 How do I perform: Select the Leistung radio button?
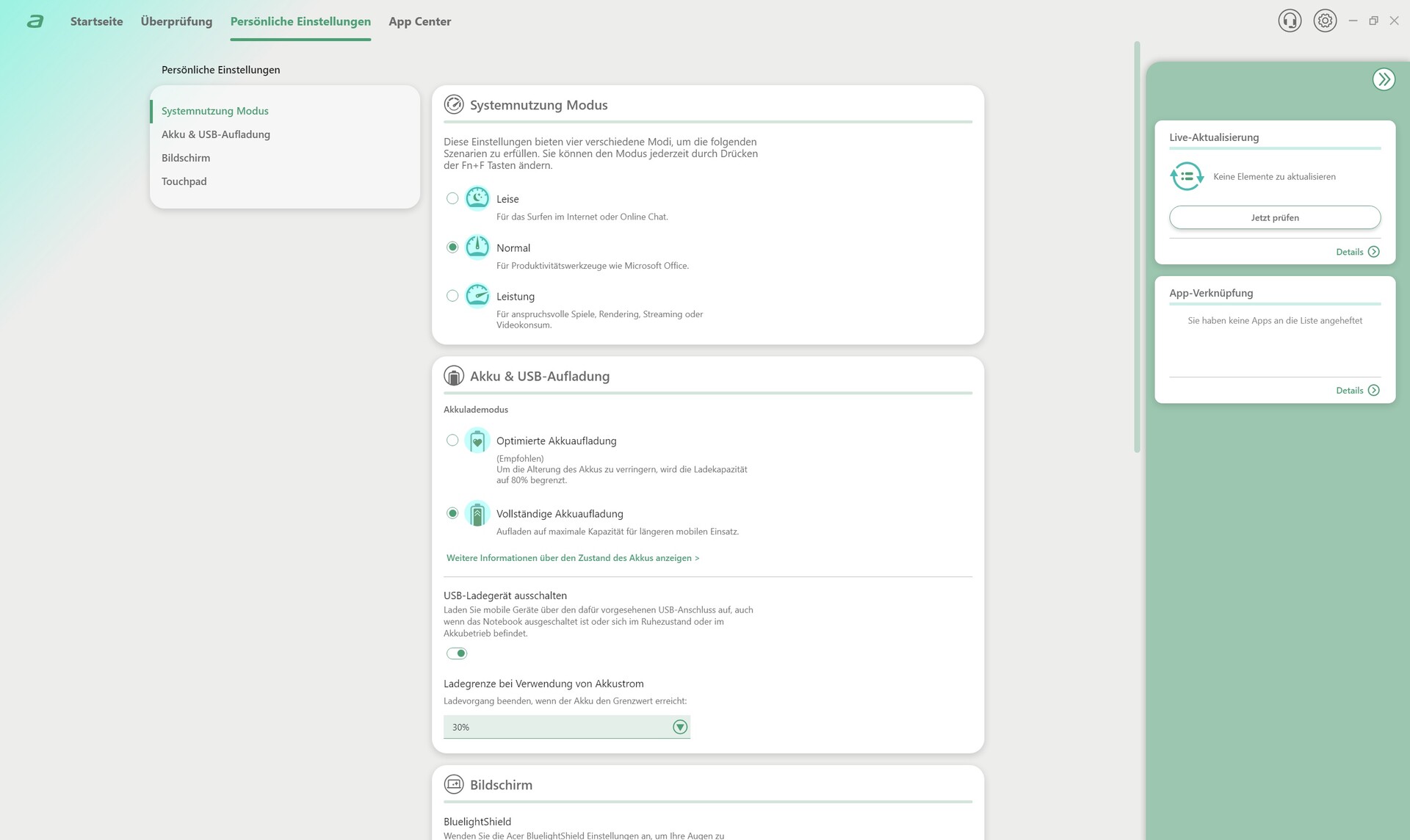[452, 296]
